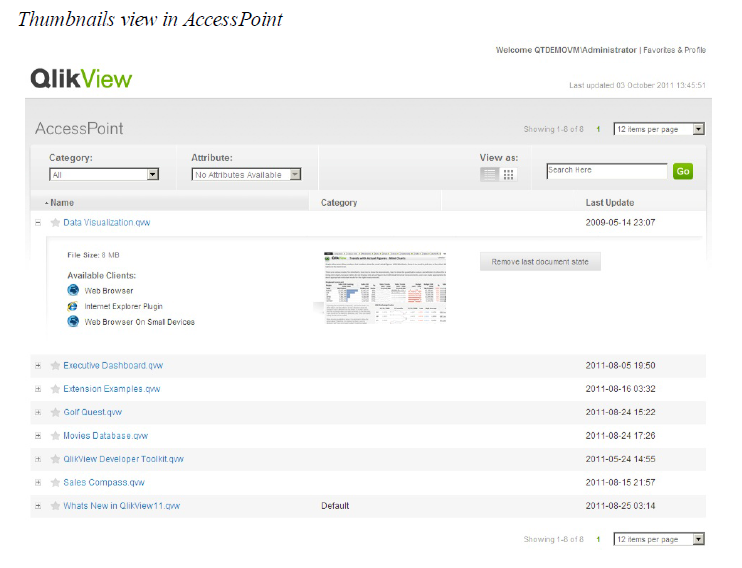Expand Sales Compass.qvw details
The image size is (742, 568).
tap(38, 483)
